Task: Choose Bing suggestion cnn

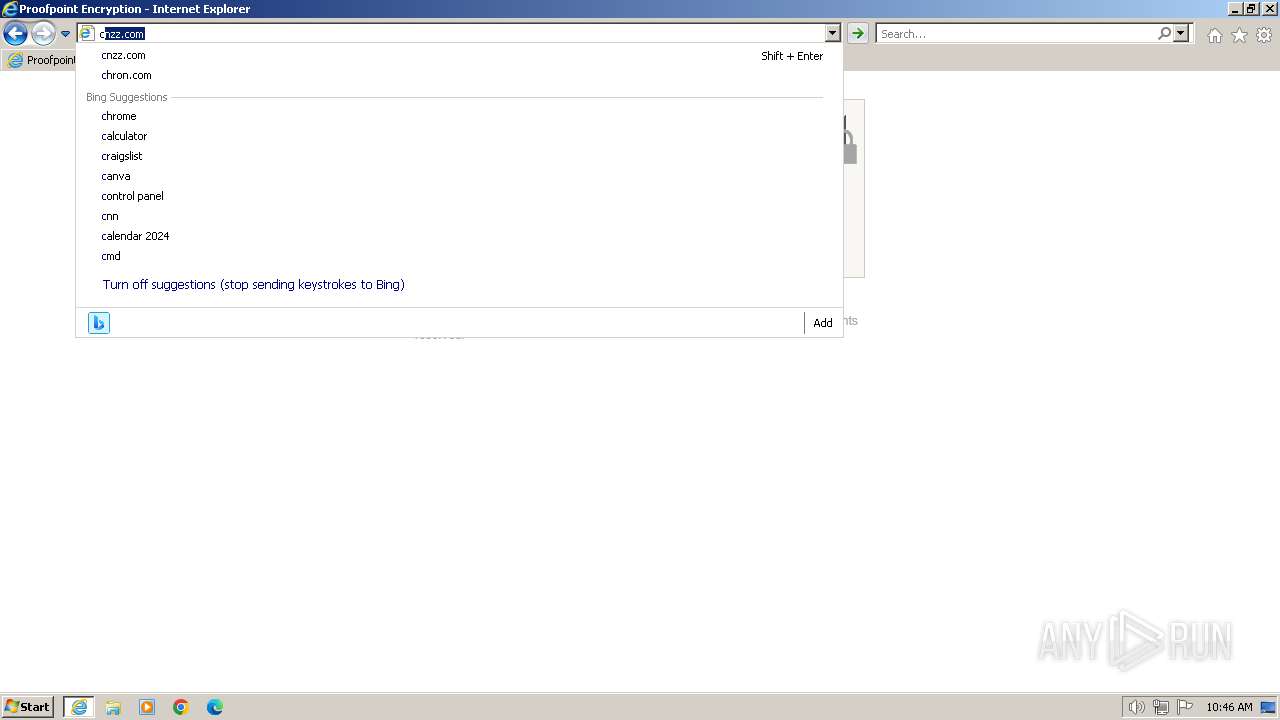Action: click(x=460, y=216)
